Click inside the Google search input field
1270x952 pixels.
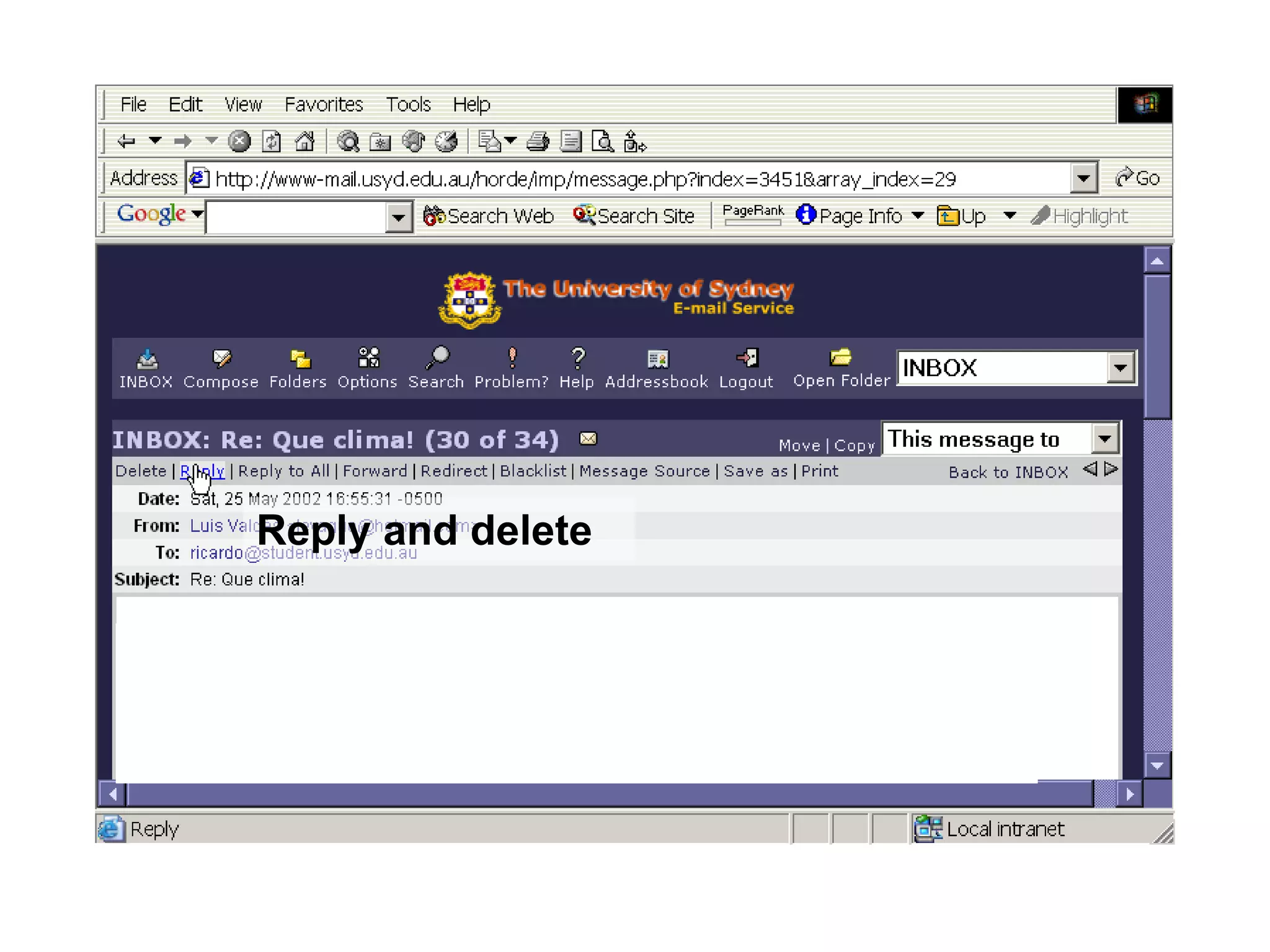pos(296,217)
